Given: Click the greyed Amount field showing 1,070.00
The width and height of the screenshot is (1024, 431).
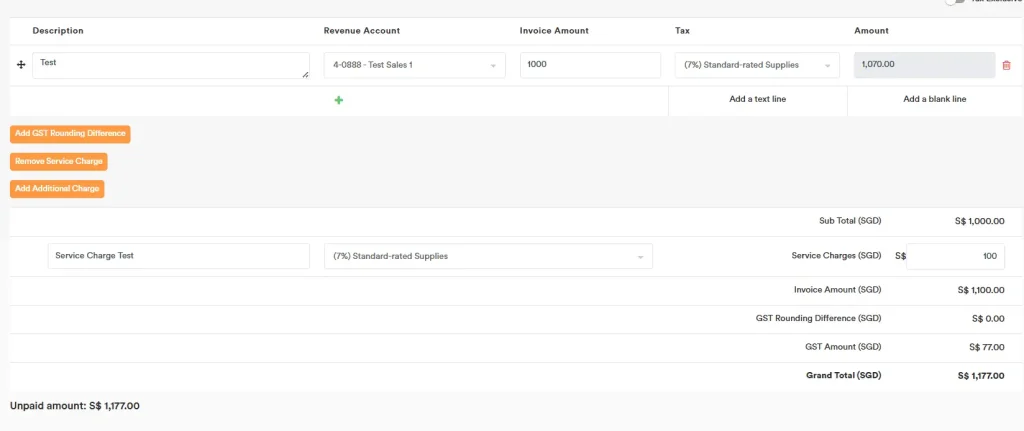Looking at the screenshot, I should point(923,65).
